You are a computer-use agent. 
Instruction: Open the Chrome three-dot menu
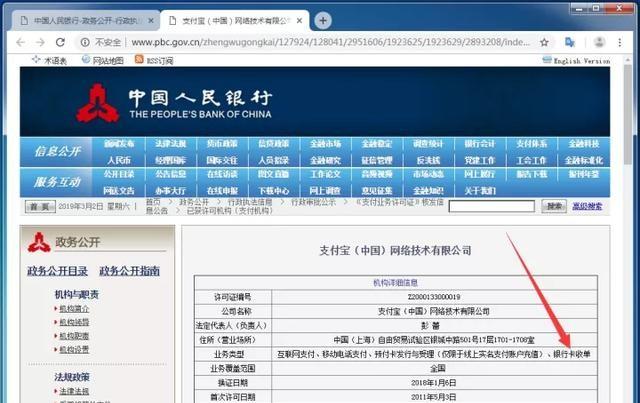coord(620,42)
